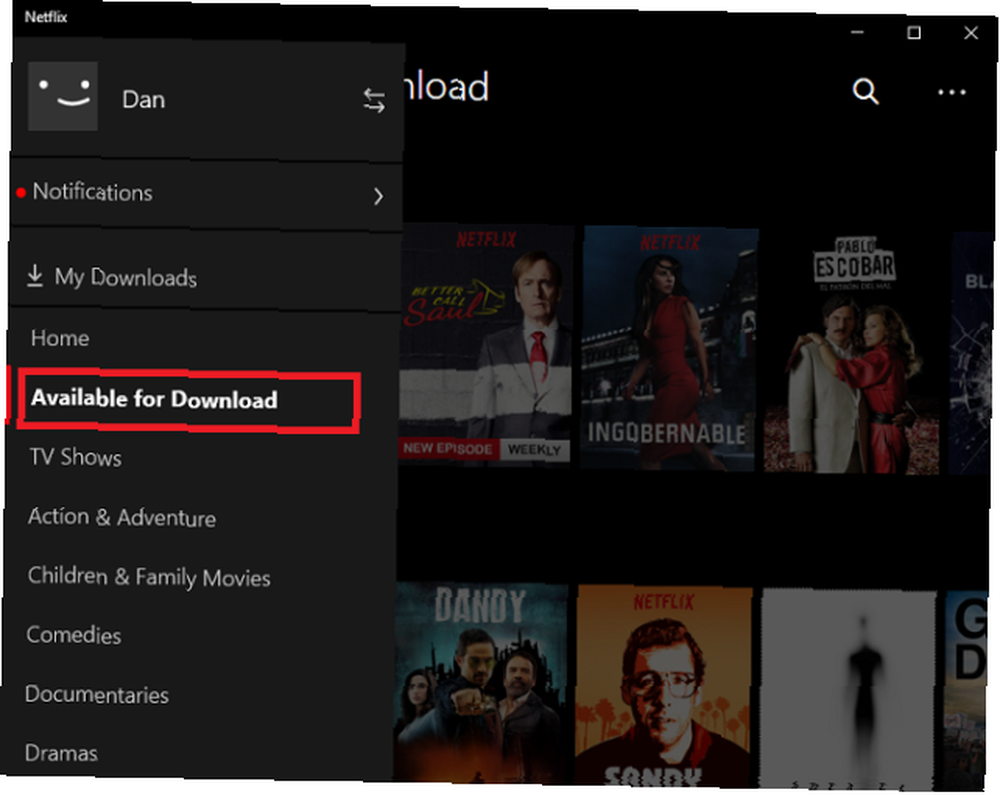
Task: Click the search magnifier icon
Action: (865, 92)
